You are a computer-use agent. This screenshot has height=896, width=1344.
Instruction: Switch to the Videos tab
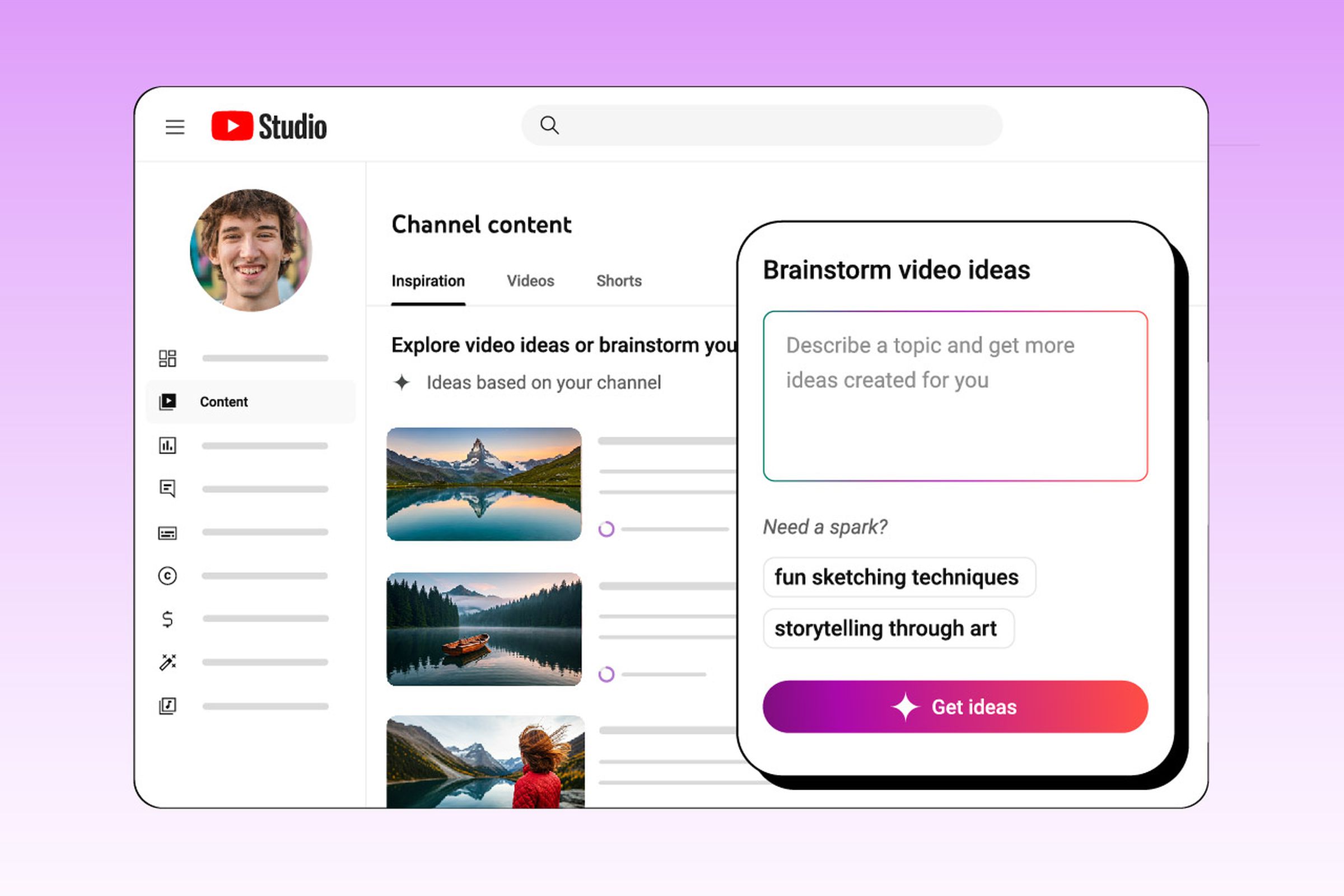coord(530,281)
